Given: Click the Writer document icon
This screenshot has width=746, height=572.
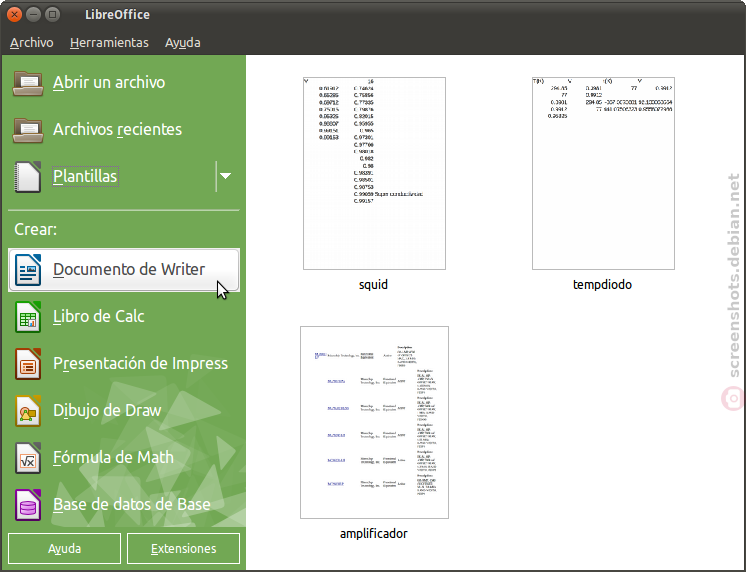Looking at the screenshot, I should [x=28, y=270].
